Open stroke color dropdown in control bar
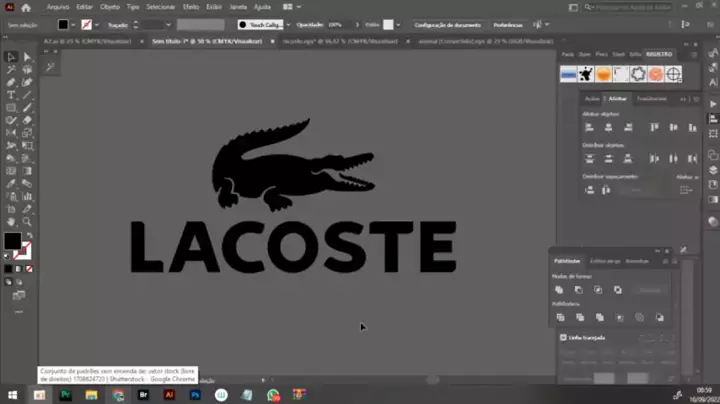The width and height of the screenshot is (720, 404). tap(97, 25)
